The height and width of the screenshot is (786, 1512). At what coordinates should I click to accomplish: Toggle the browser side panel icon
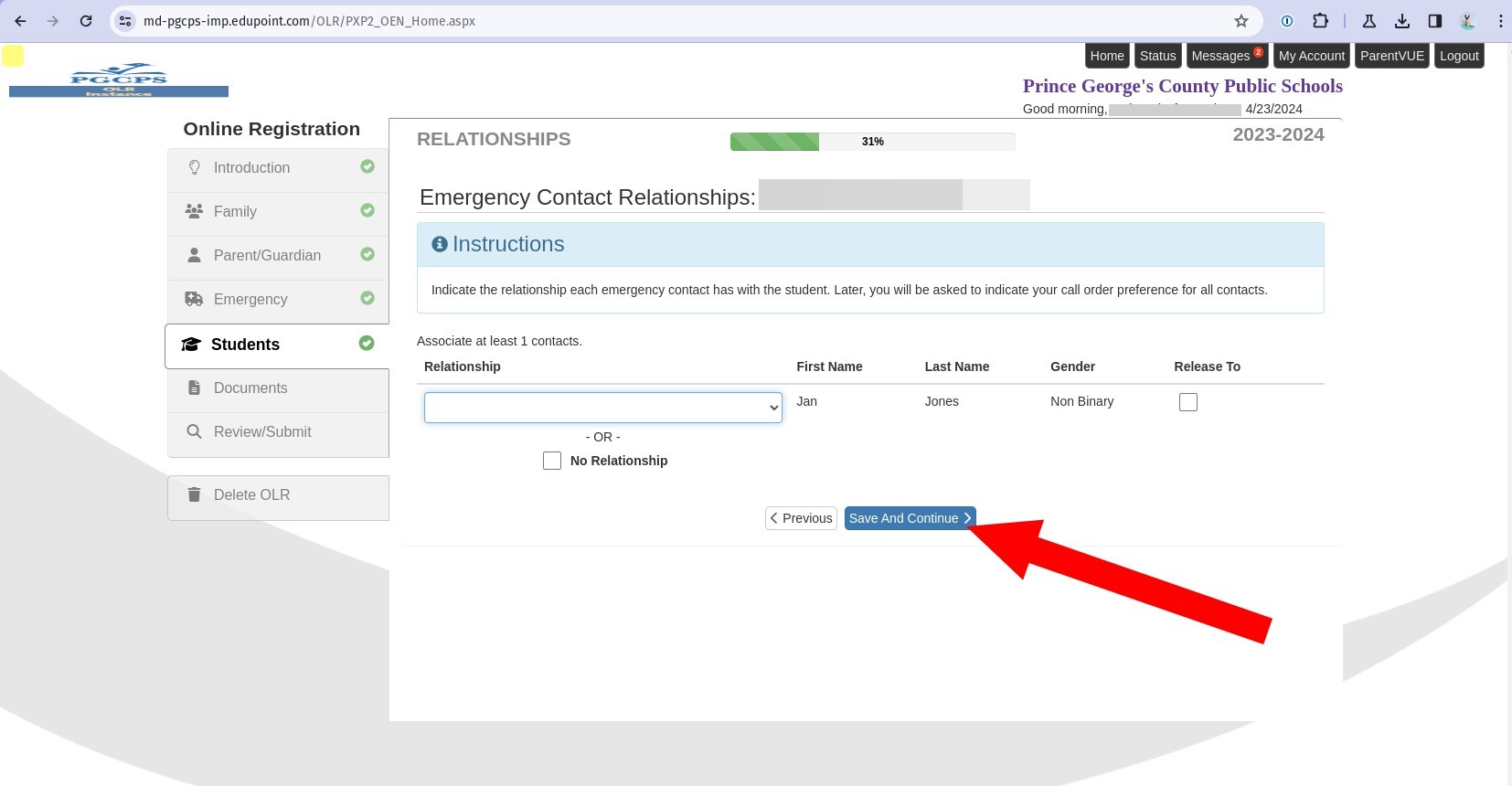(1434, 21)
